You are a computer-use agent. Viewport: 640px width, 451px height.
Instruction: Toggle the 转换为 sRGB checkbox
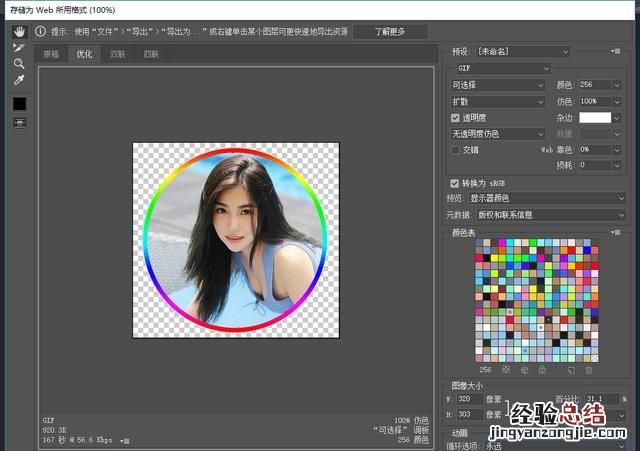click(x=456, y=183)
